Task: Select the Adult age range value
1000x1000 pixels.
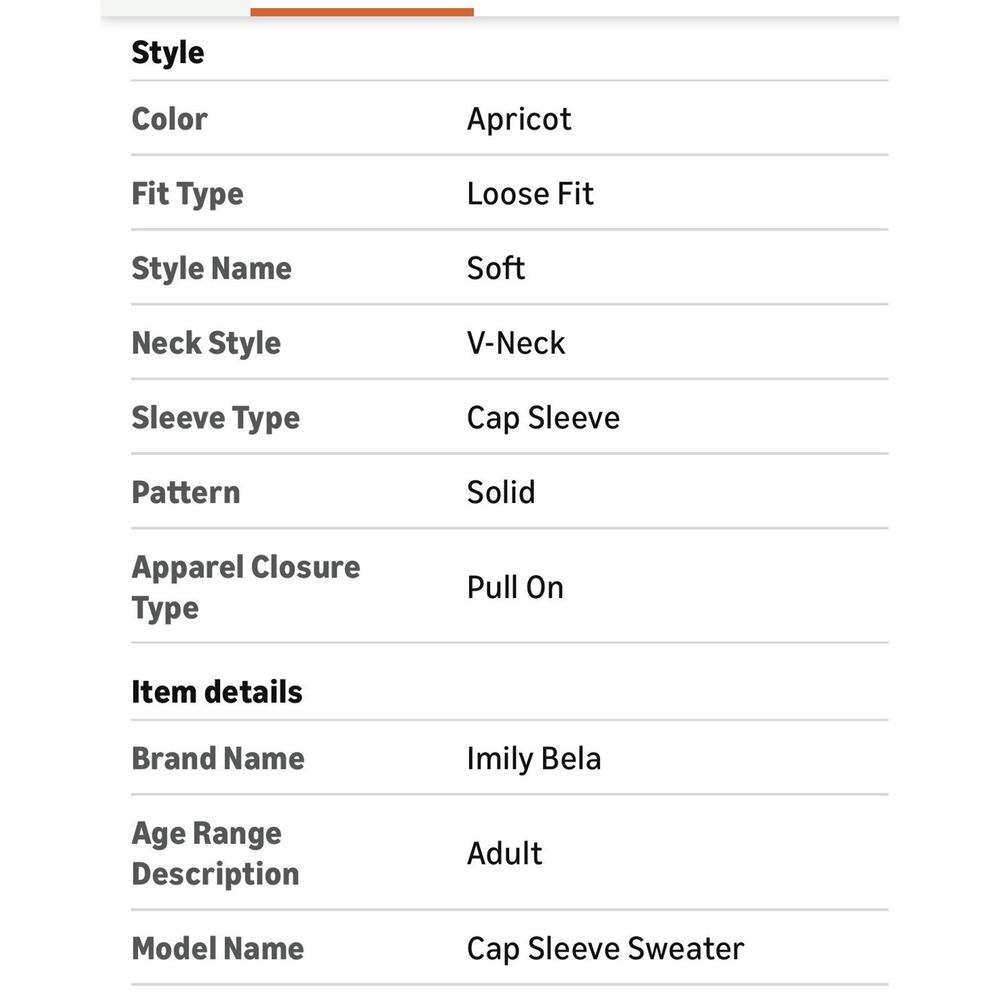Action: [504, 853]
